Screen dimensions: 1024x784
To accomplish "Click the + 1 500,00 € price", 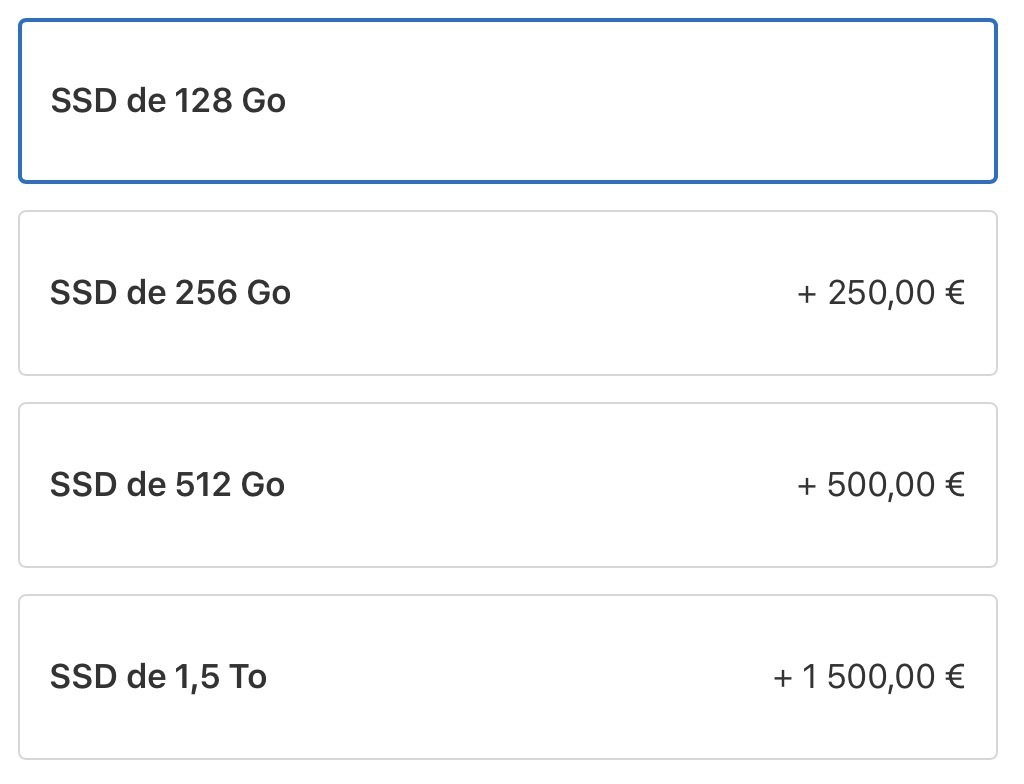I will [869, 677].
